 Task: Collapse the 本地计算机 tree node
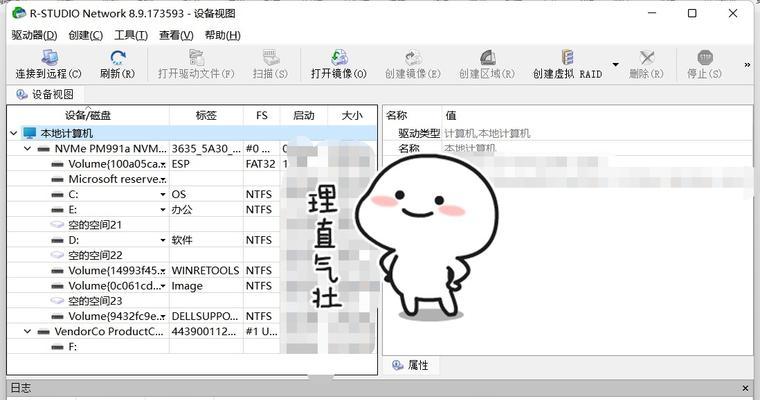(14, 133)
